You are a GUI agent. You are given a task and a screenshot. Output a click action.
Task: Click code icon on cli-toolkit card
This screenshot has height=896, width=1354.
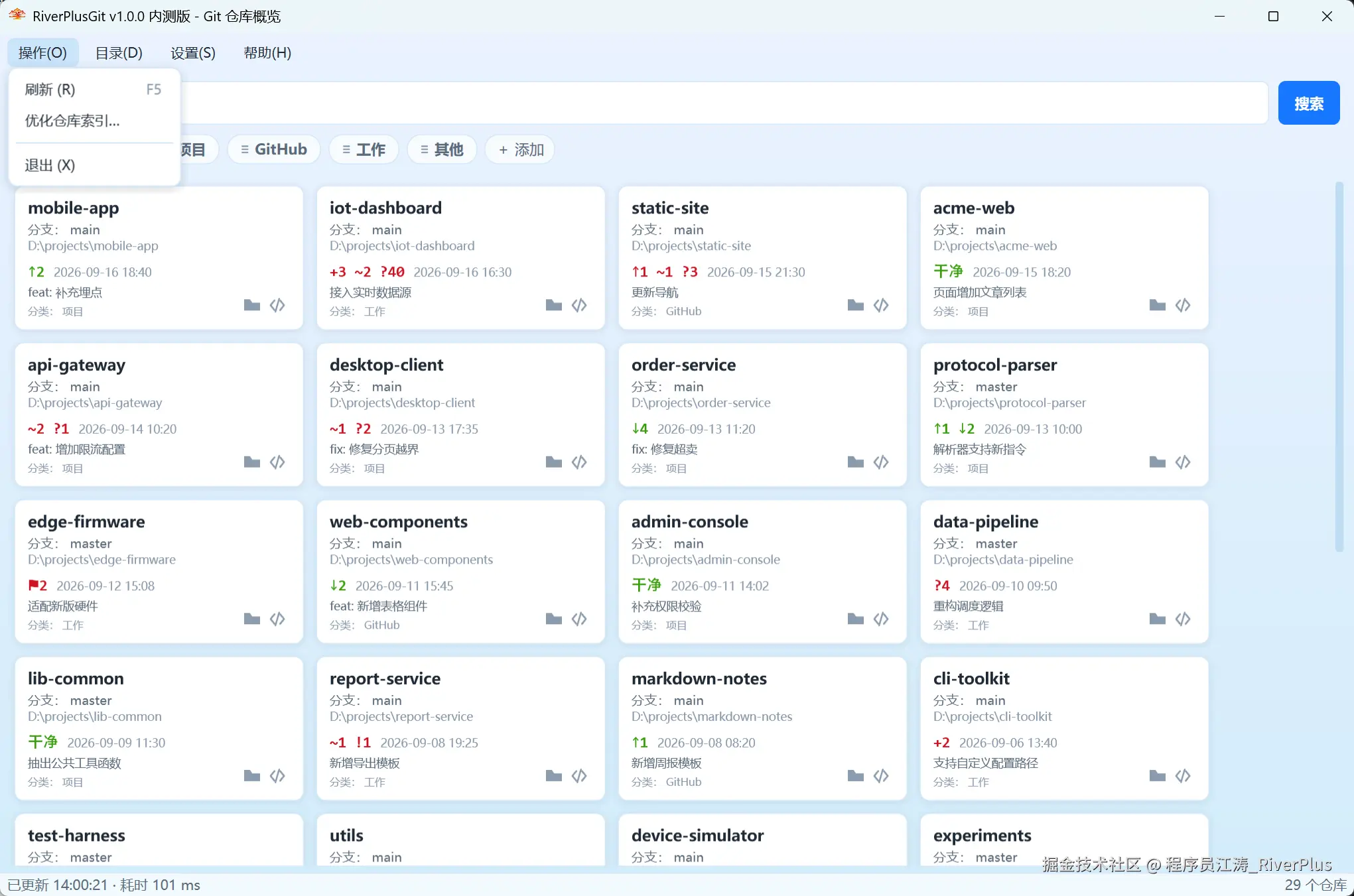[x=1183, y=775]
